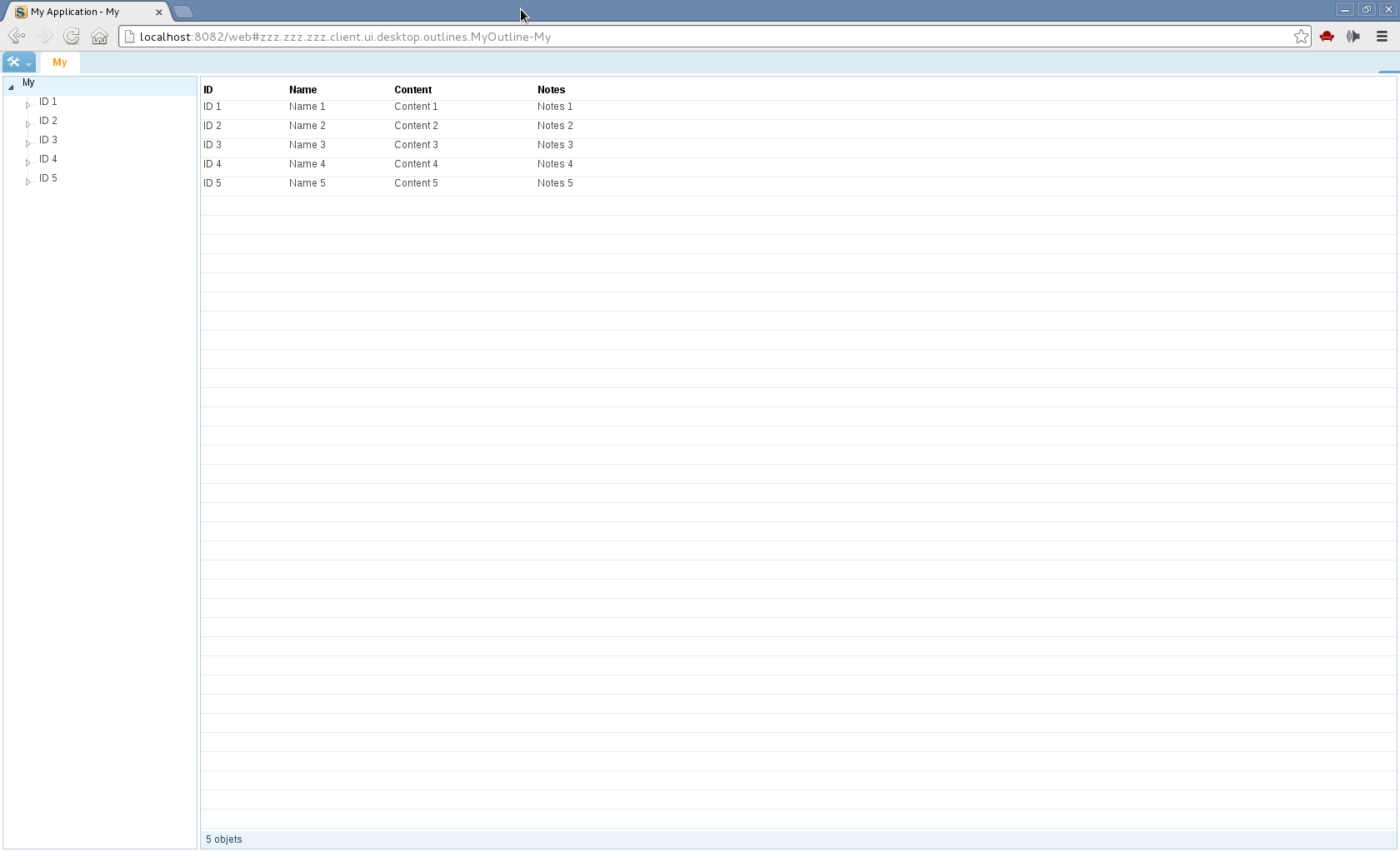Sort table by the Notes column header

pyautogui.click(x=551, y=90)
